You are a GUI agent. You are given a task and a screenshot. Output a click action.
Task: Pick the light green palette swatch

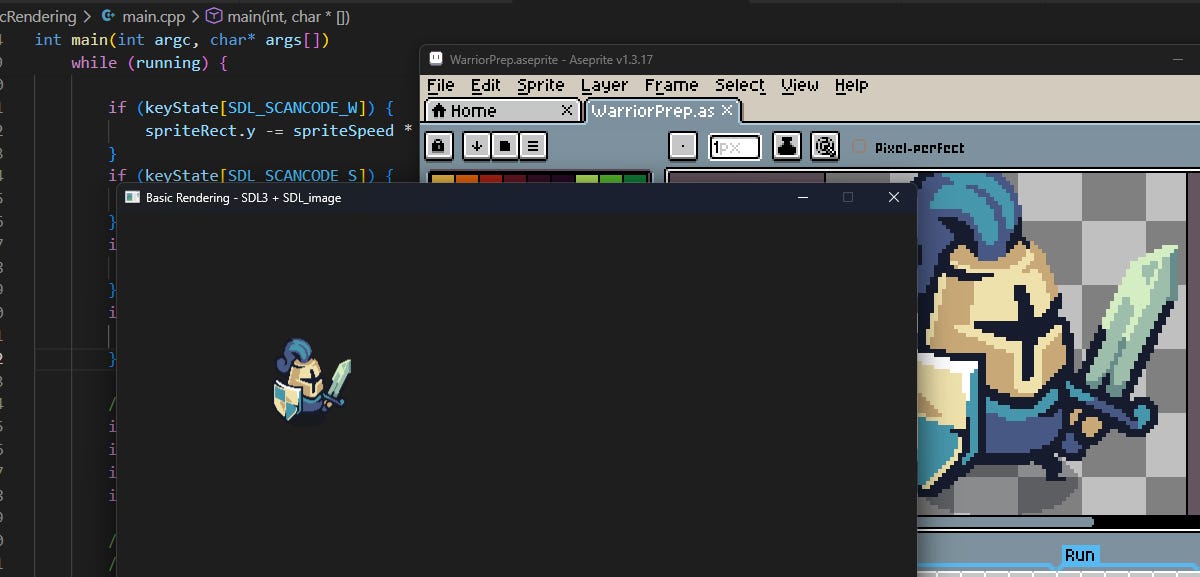pyautogui.click(x=587, y=180)
